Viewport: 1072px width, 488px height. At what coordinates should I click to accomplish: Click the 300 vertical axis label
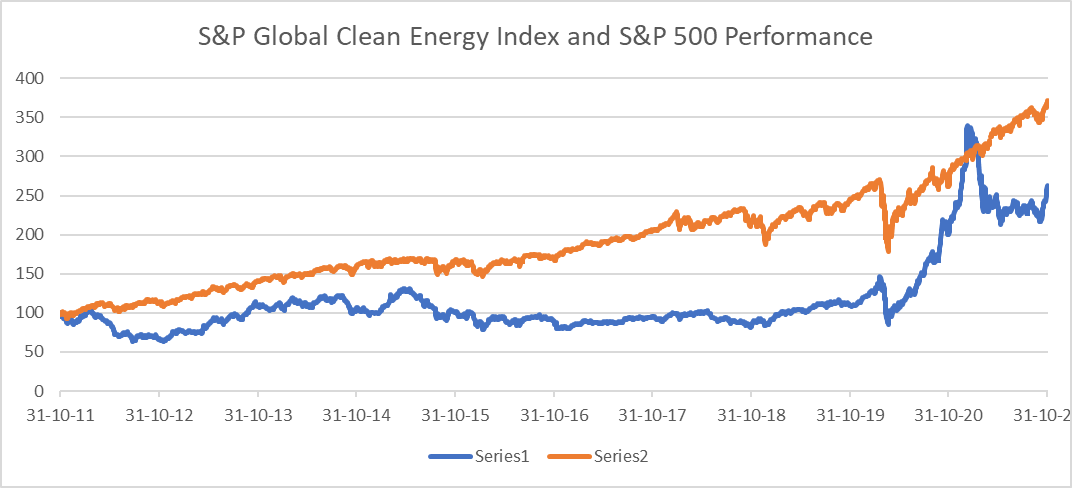[x=36, y=156]
